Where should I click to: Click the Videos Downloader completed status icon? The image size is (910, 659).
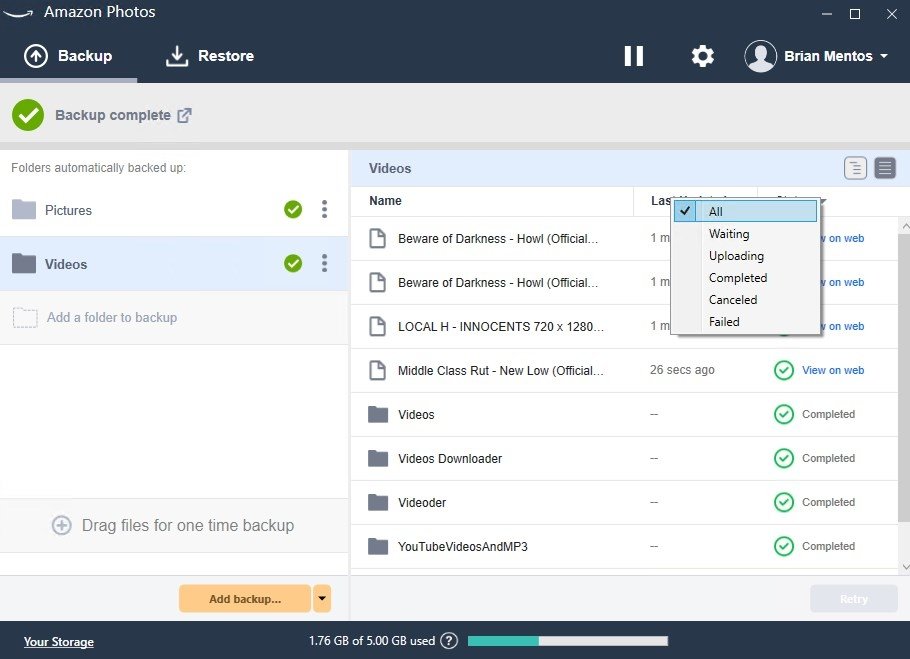[783, 458]
